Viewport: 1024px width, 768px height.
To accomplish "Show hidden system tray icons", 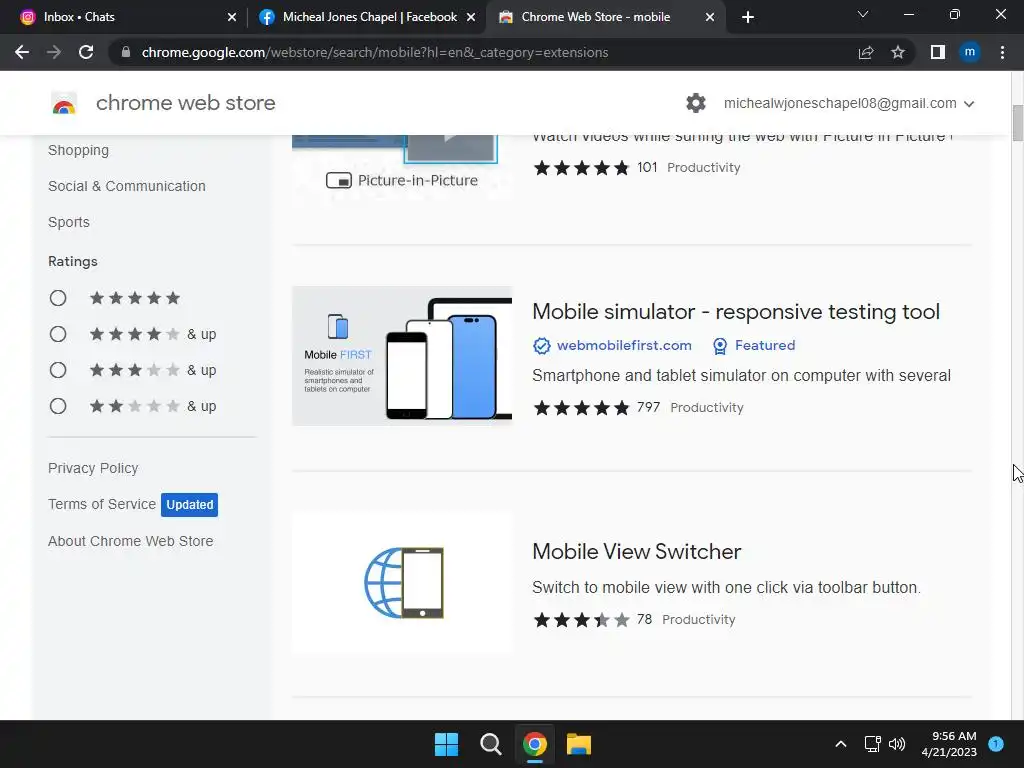I will point(841,744).
